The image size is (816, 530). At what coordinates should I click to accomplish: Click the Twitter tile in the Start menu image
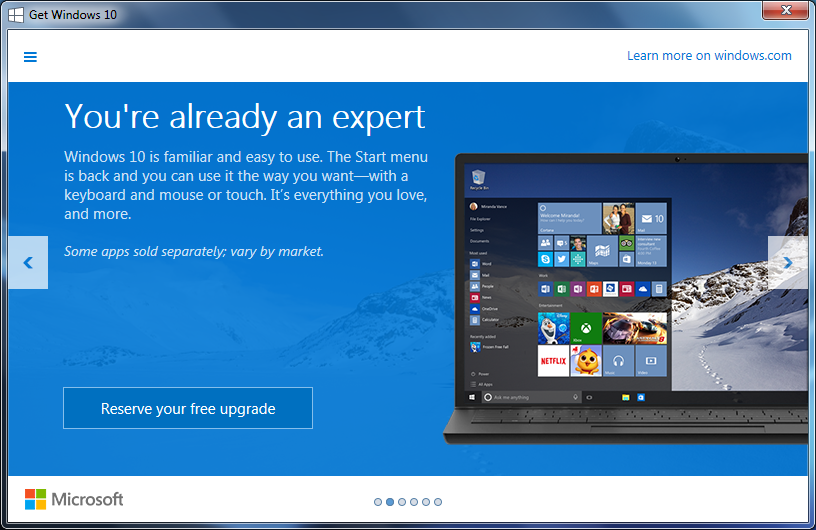point(562,260)
